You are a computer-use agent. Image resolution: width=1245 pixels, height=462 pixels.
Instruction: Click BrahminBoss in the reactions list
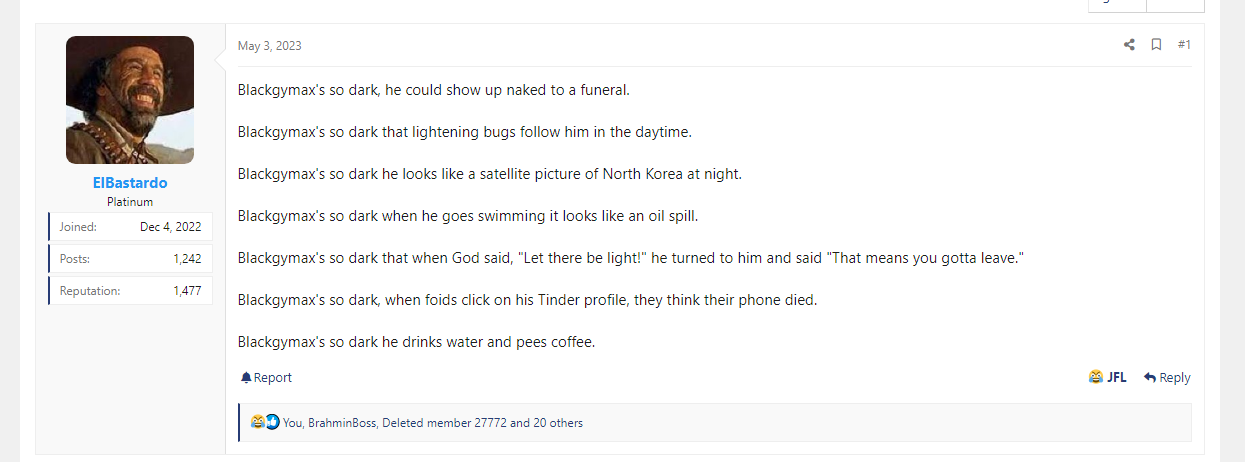coord(342,423)
